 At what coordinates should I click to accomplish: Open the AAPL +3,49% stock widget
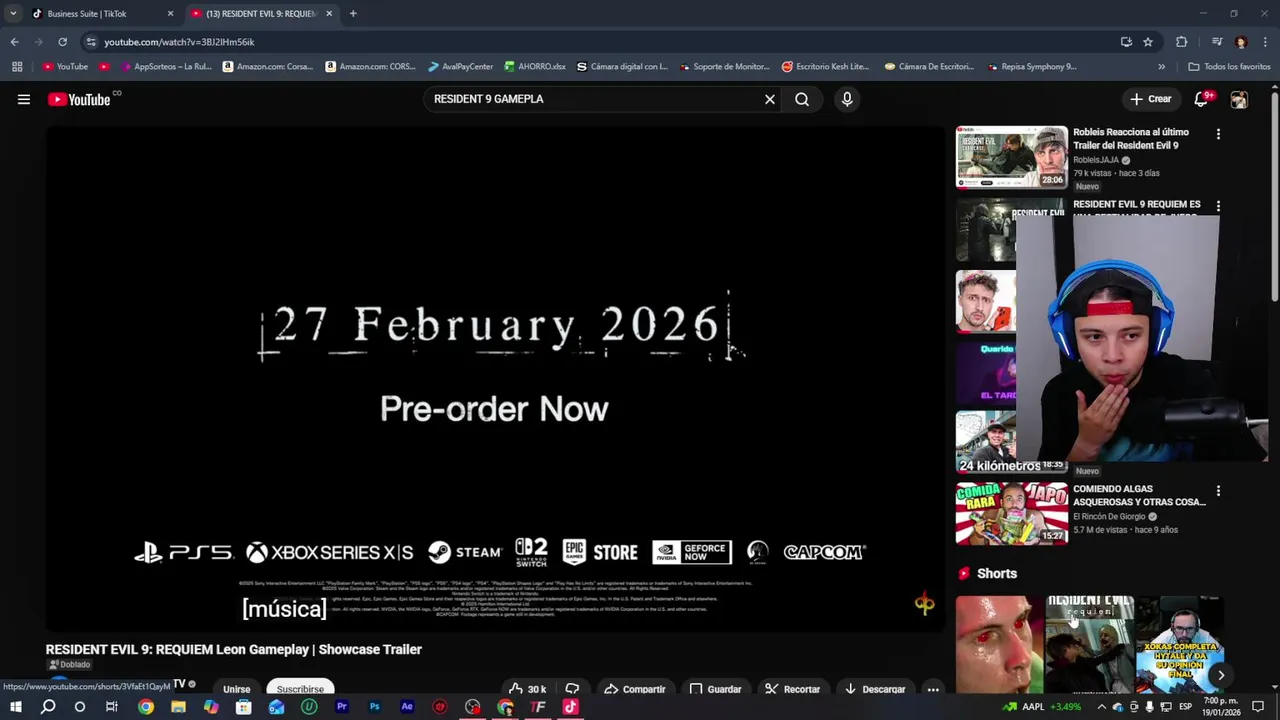1043,707
